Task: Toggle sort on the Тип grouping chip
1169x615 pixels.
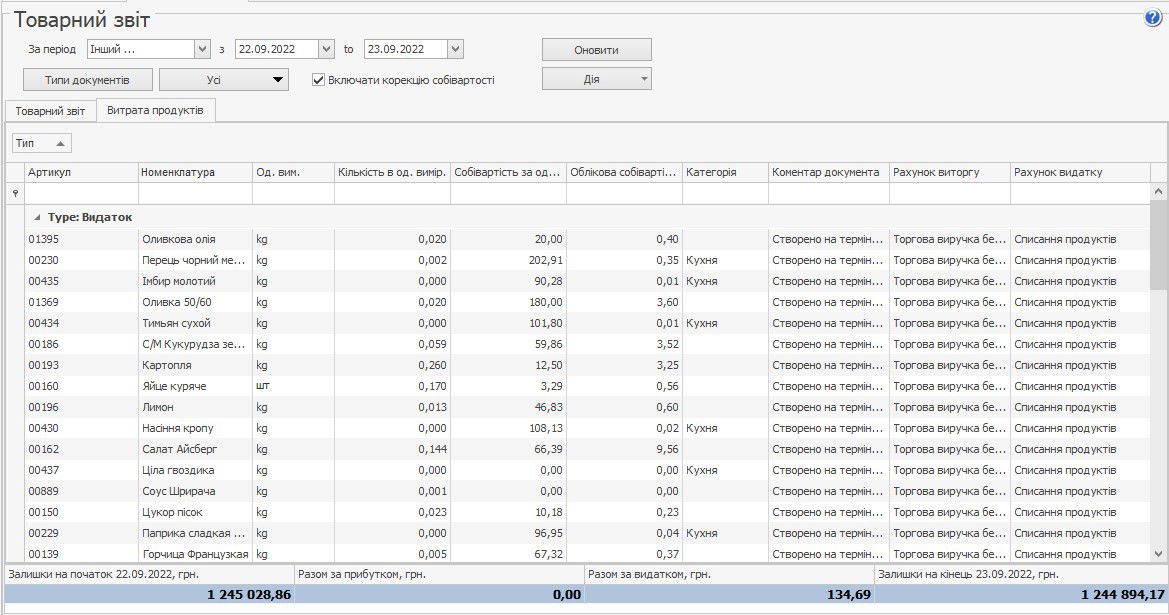Action: (x=41, y=144)
